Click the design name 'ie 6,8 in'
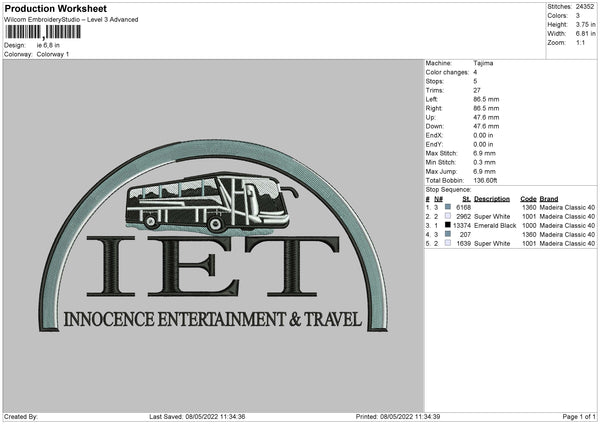 coord(48,45)
